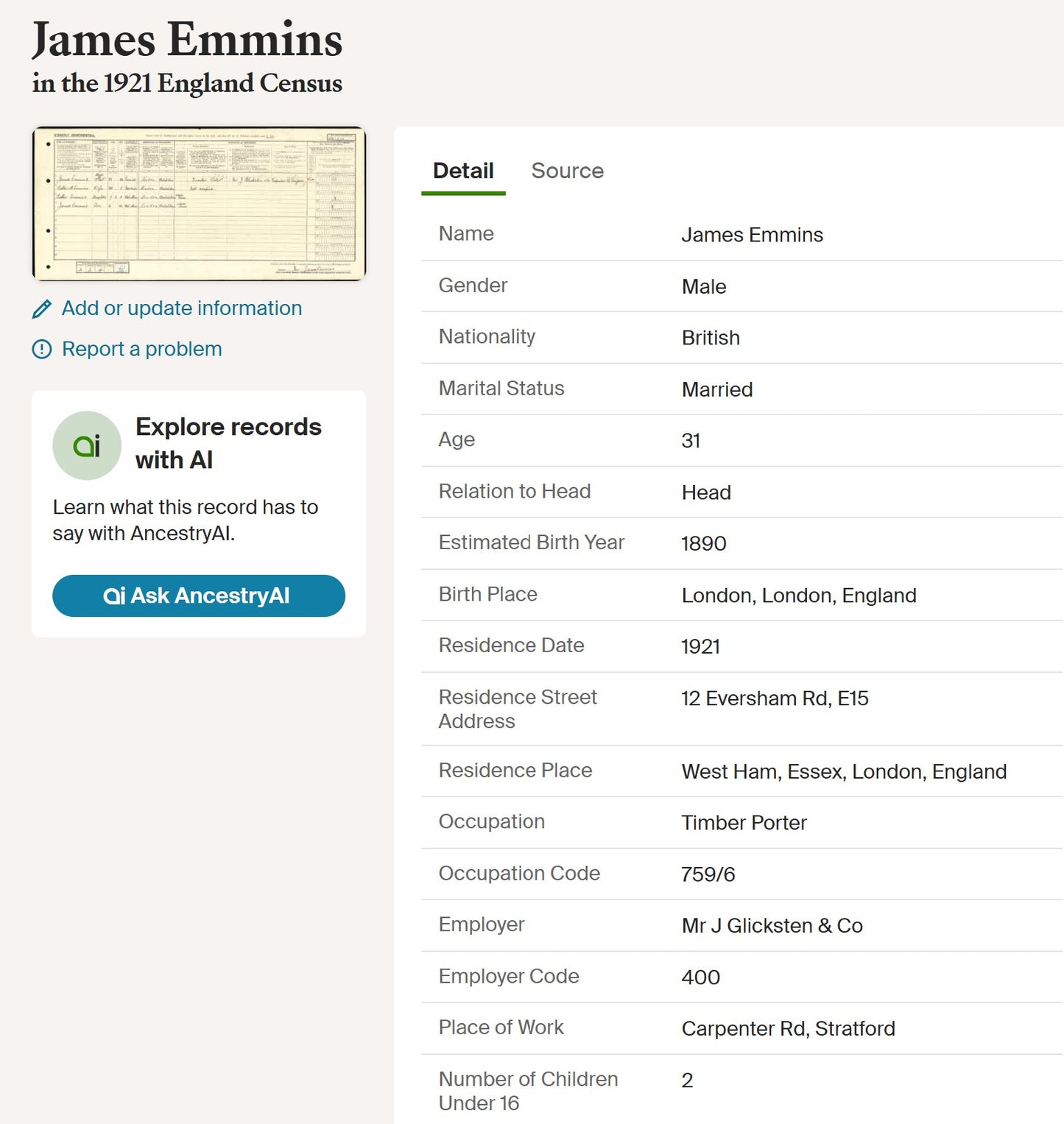Click the exclamation circle icon beside Report a problem
Image resolution: width=1064 pixels, height=1124 pixels.
(42, 349)
